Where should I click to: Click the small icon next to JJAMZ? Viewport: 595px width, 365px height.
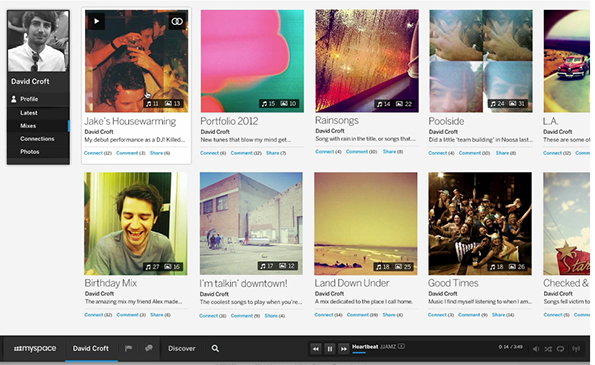[401, 346]
